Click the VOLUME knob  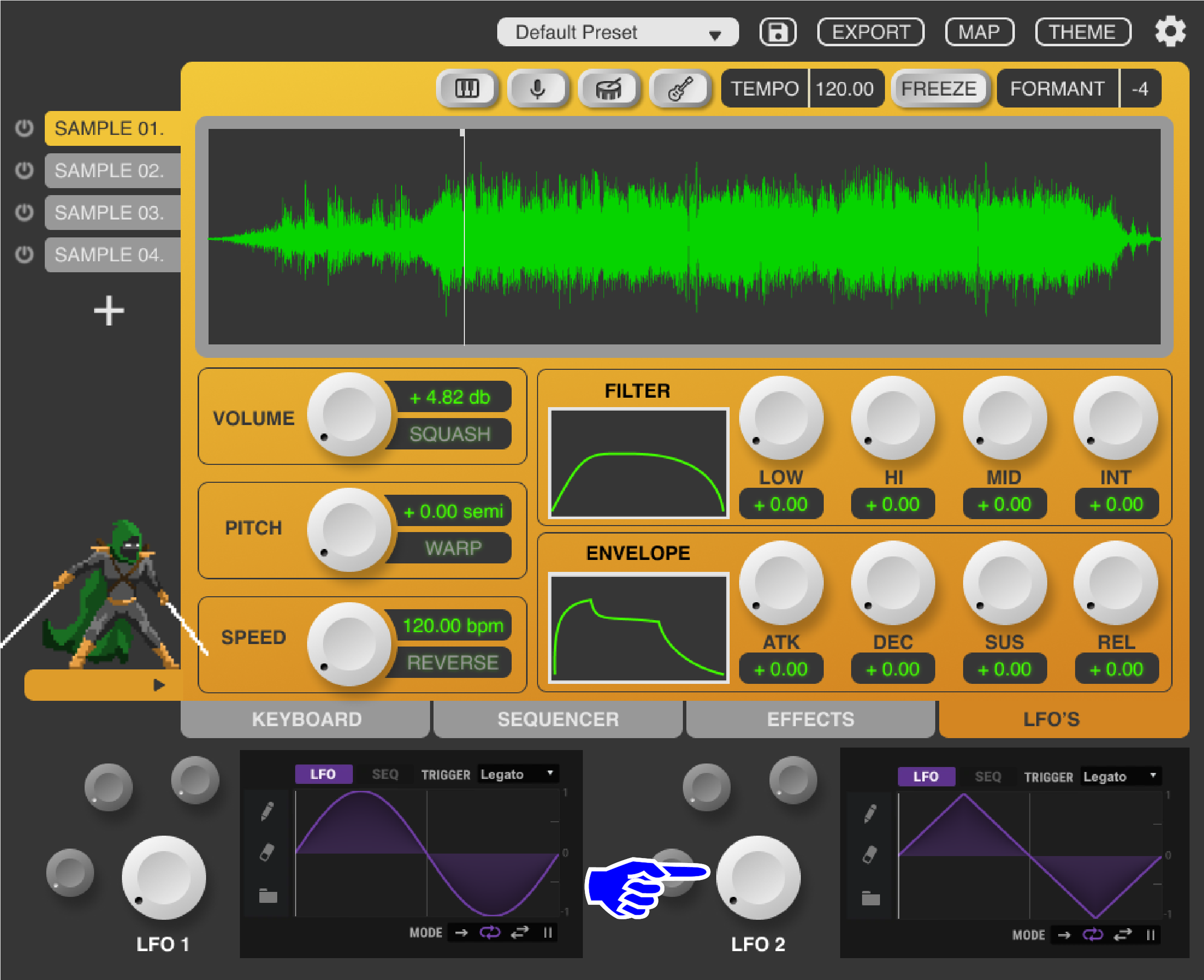tap(349, 415)
